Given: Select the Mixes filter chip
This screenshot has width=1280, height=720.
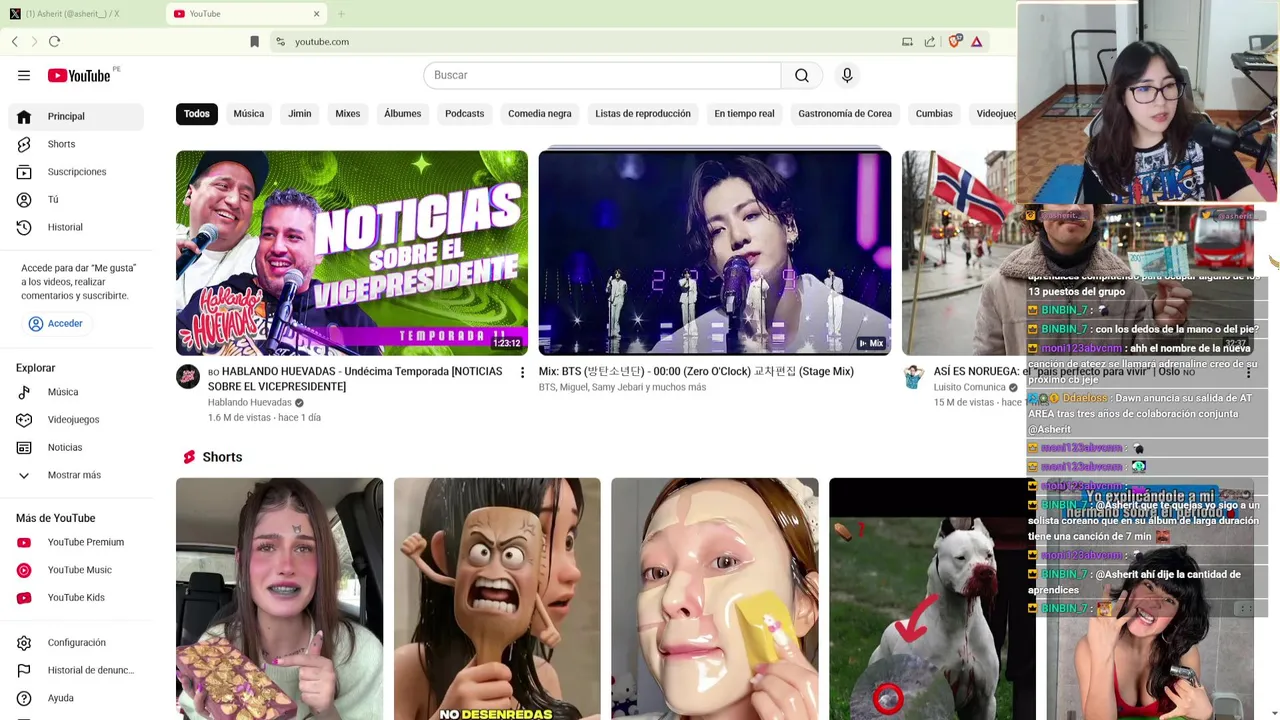Looking at the screenshot, I should pos(348,113).
